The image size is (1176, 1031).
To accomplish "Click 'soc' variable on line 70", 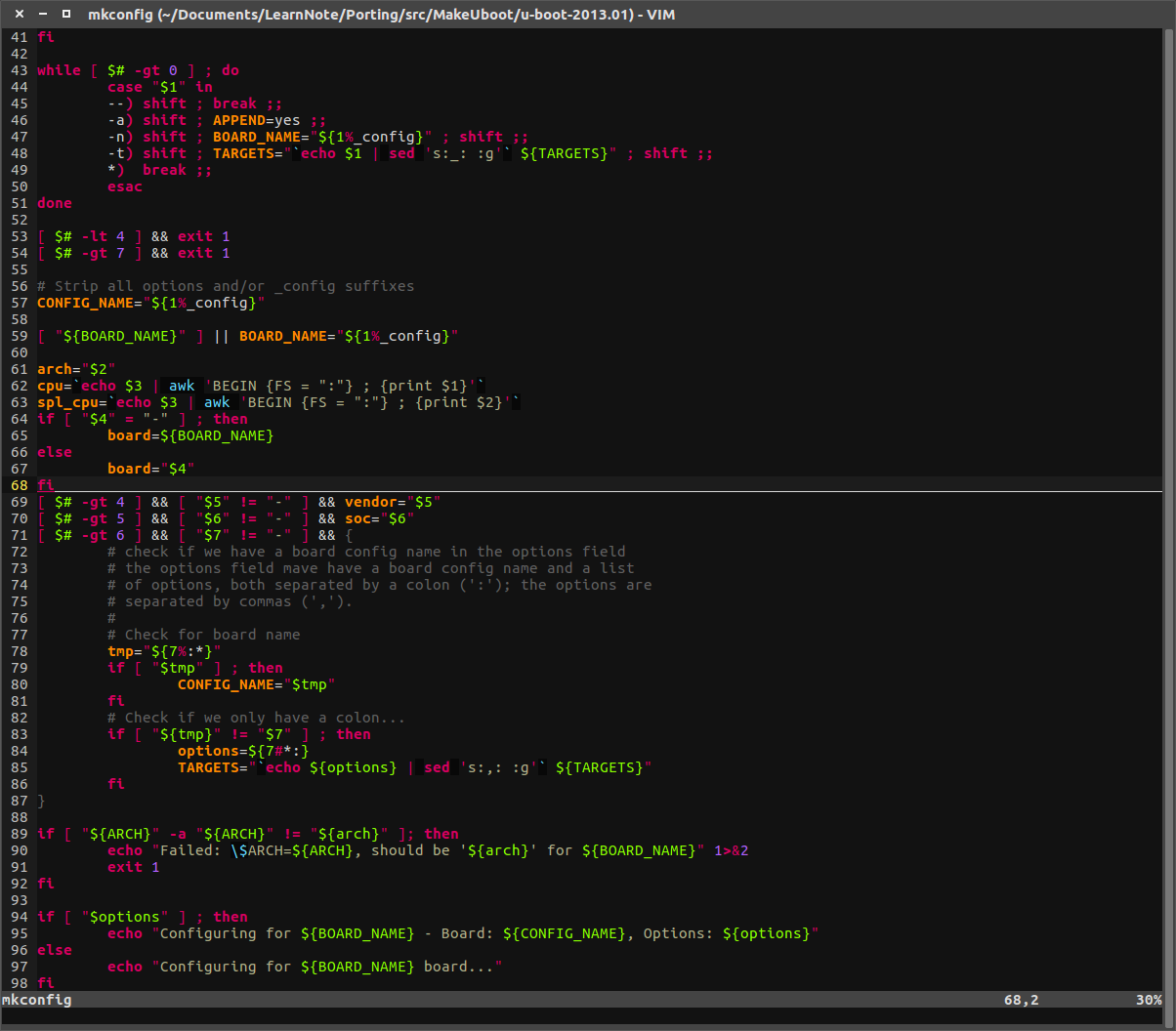I will coord(357,518).
